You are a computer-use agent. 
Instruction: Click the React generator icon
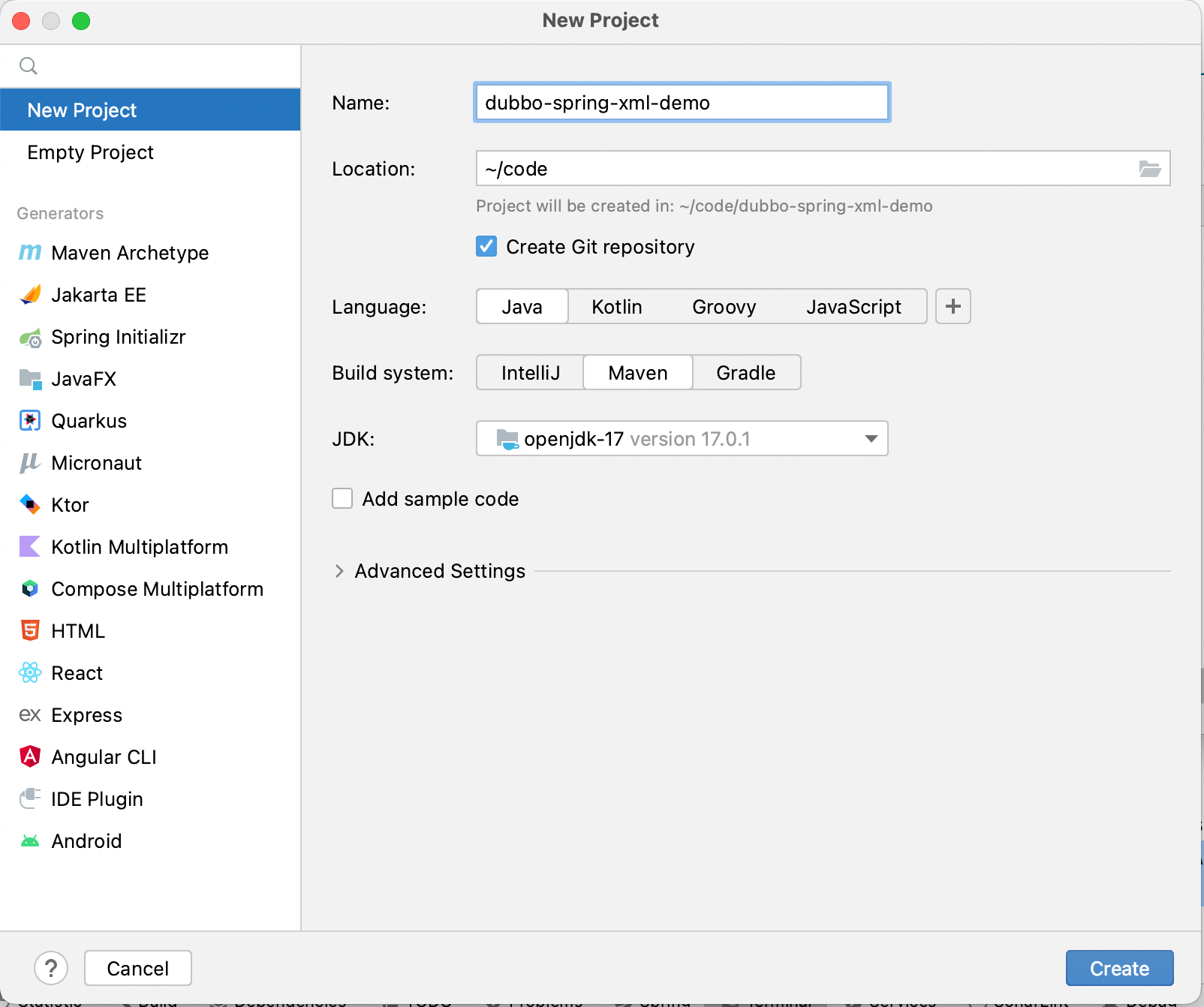pos(30,673)
